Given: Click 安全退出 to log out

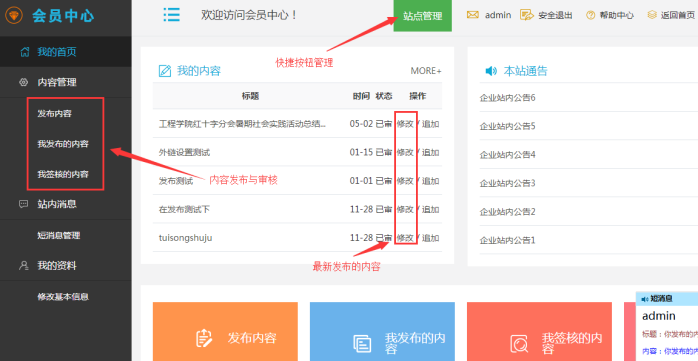Looking at the screenshot, I should click(555, 16).
